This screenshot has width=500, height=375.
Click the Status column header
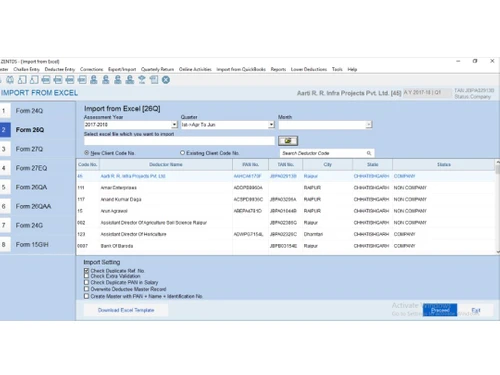point(444,164)
